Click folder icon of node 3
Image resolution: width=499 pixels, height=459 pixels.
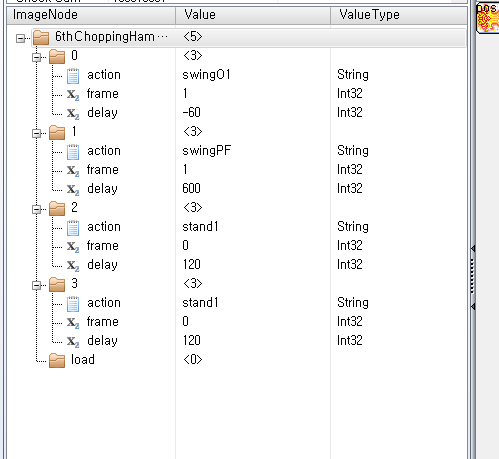click(57, 284)
